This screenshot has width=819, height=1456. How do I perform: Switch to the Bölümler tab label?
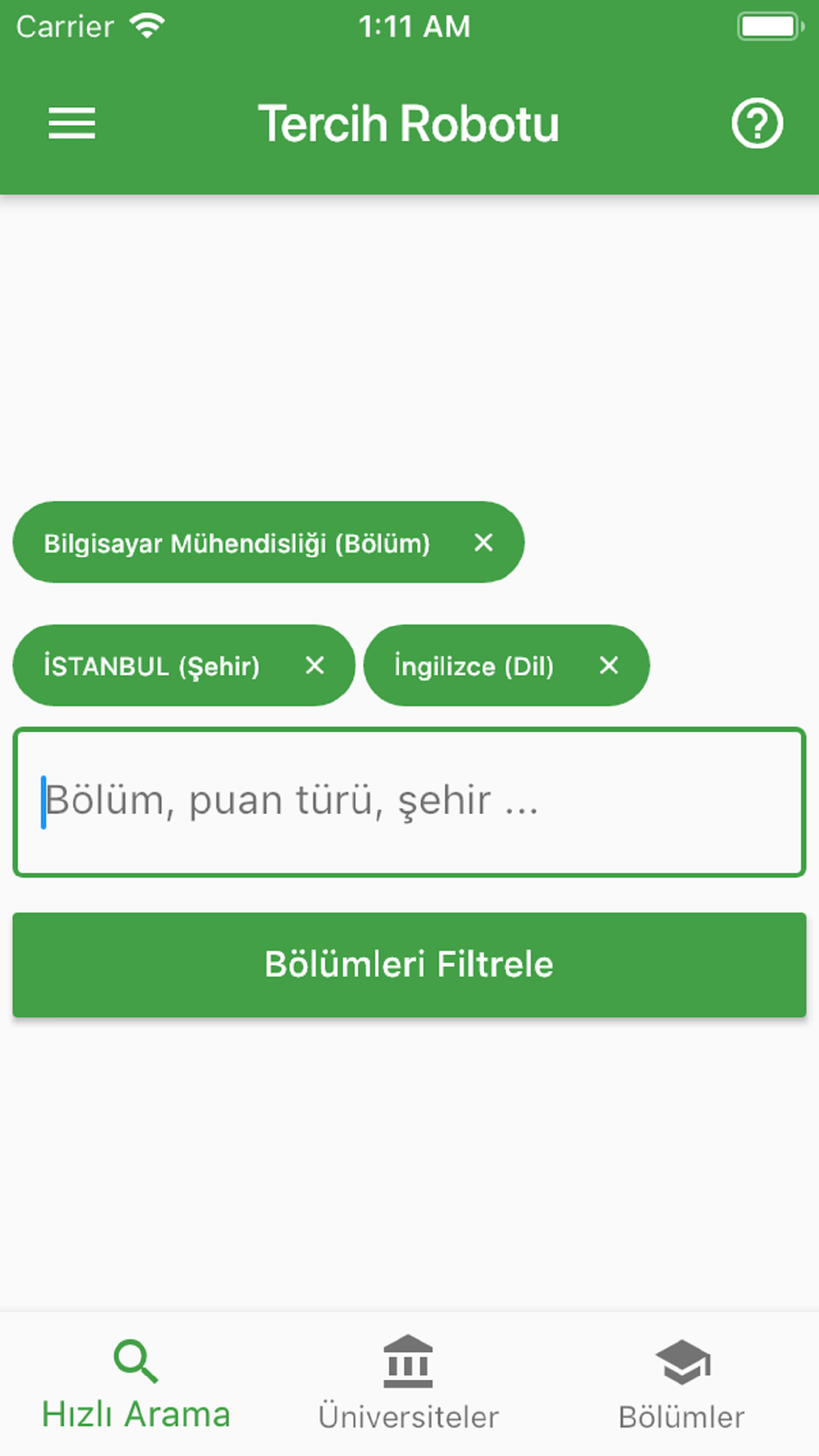click(x=681, y=1417)
